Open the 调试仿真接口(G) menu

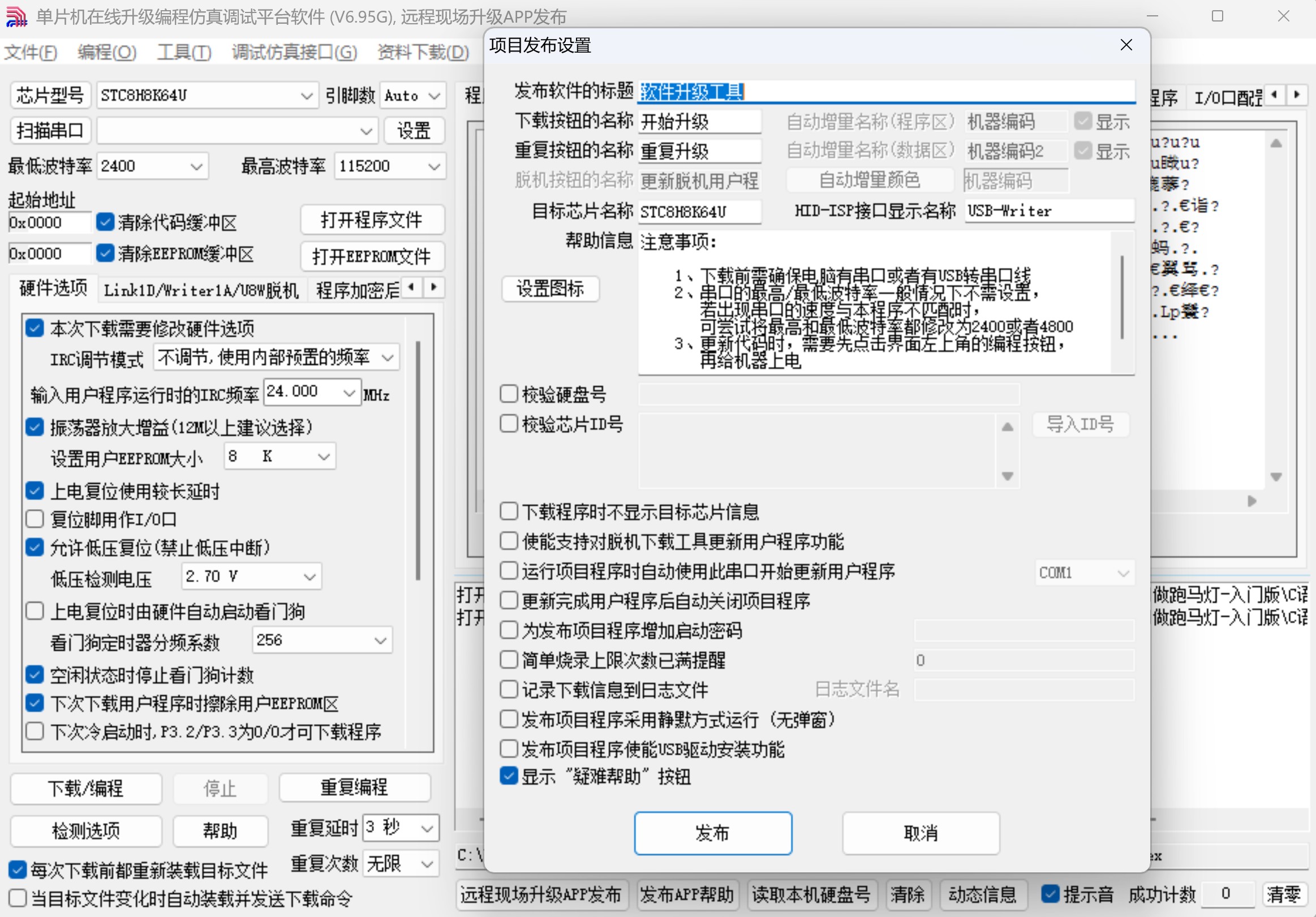point(295,52)
